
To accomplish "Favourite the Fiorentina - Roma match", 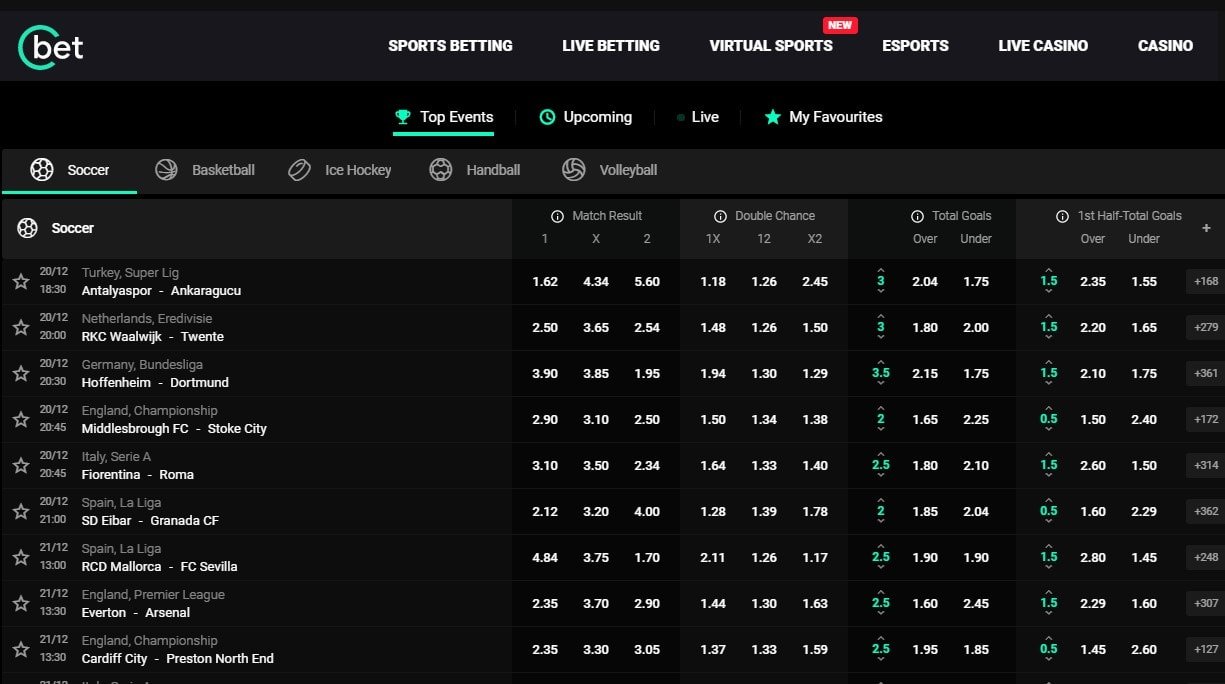I will coord(21,466).
